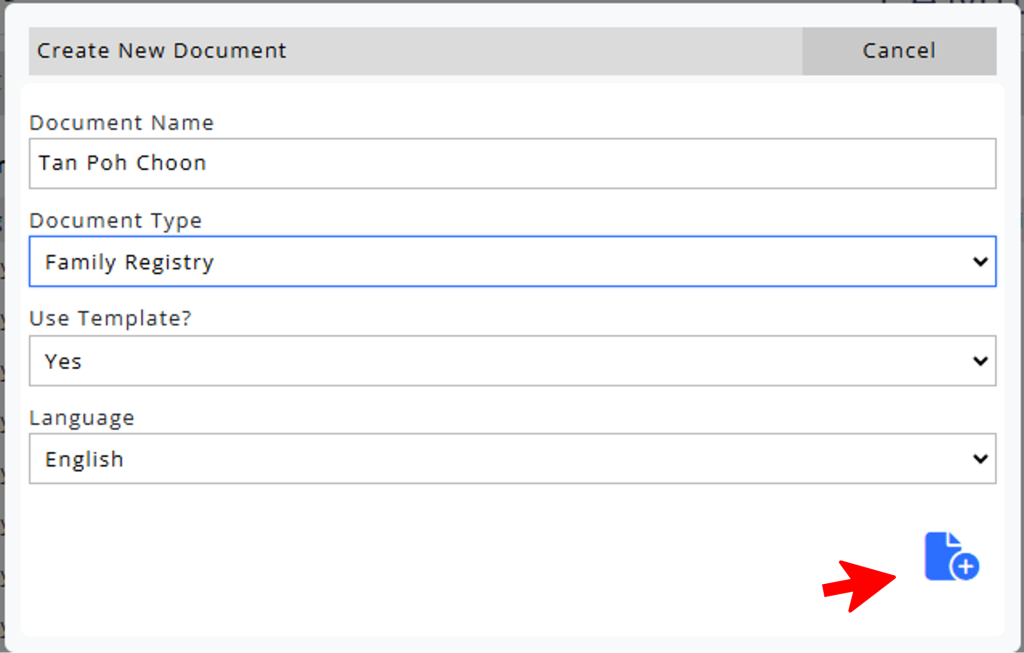Screen dimensions: 1024x653
Task: Click the Document Type chevron arrow
Action: (x=980, y=262)
